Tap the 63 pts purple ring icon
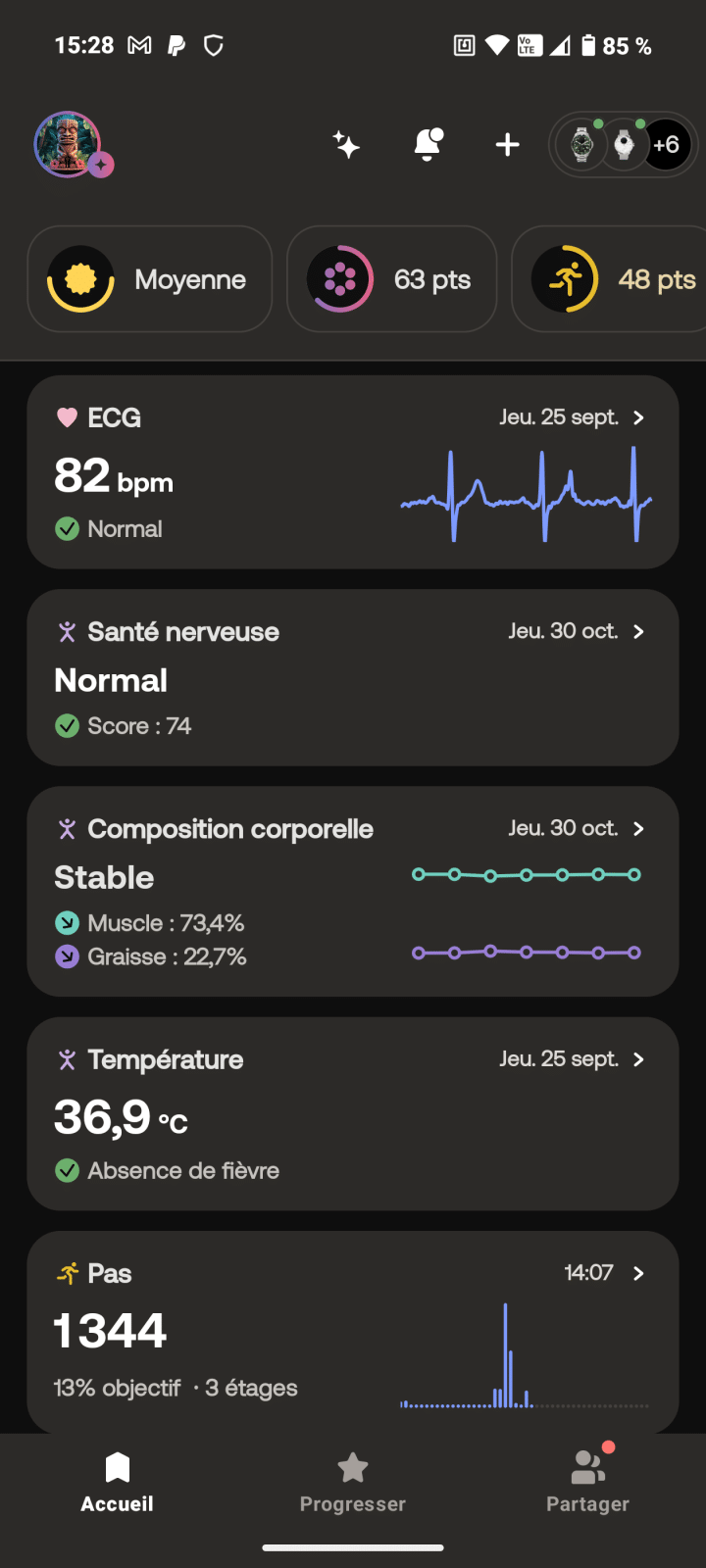Image resolution: width=706 pixels, height=1568 pixels. (x=340, y=279)
